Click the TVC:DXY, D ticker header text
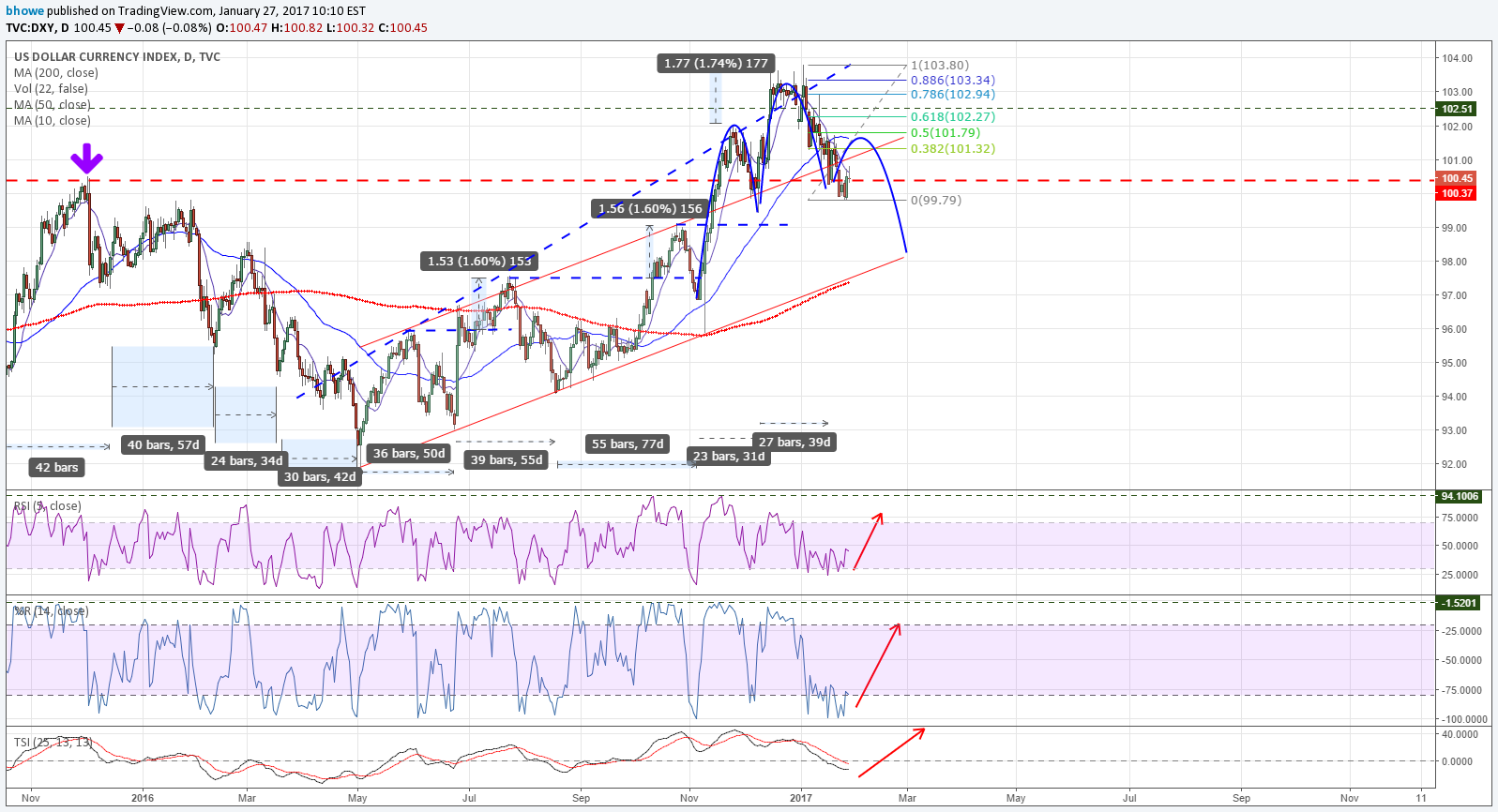Image resolution: width=1498 pixels, height=812 pixels. [37, 27]
